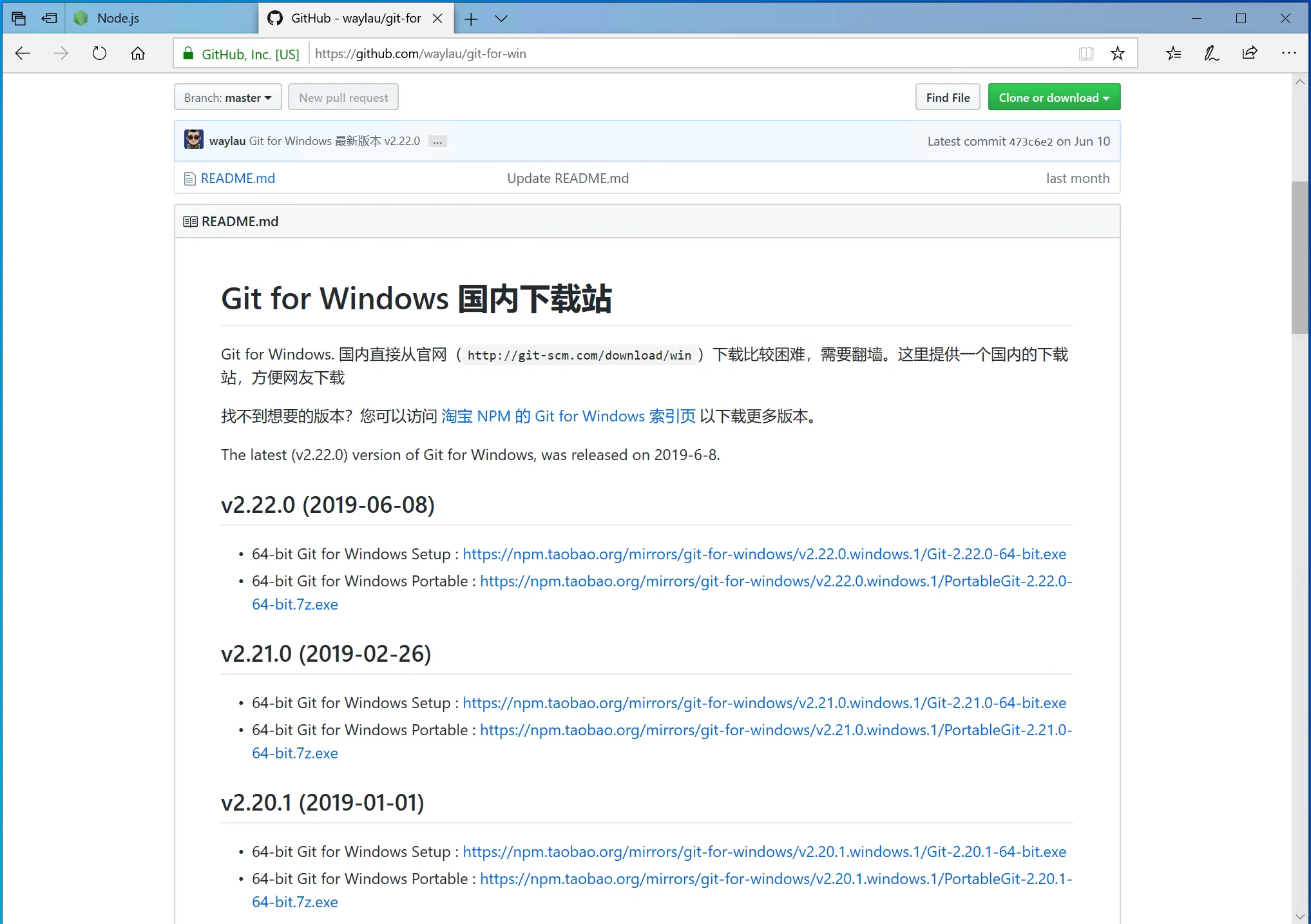1311x924 pixels.
Task: Open the favorites hub icon
Action: (x=1173, y=53)
